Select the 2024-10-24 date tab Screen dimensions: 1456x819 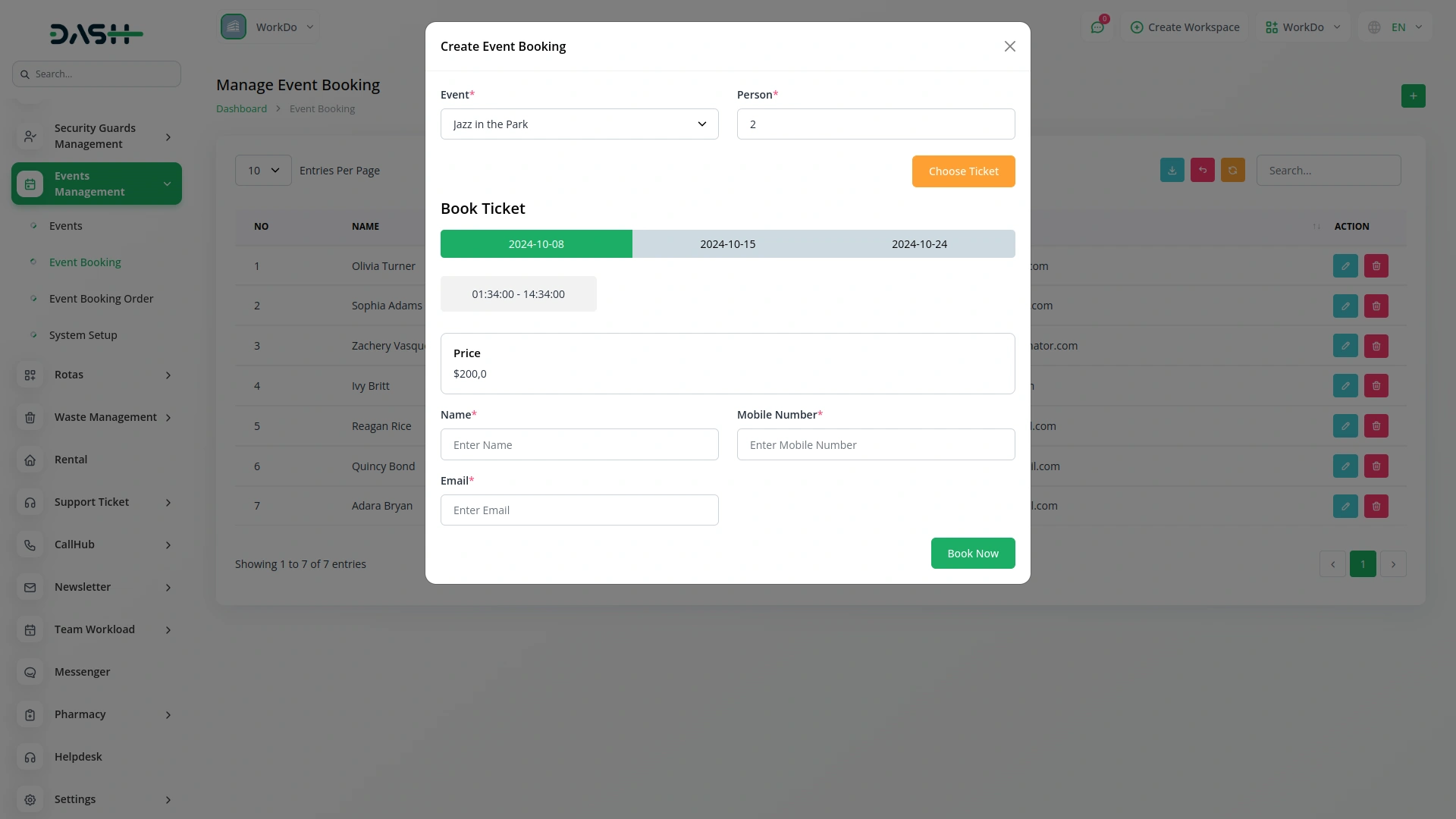coord(919,244)
